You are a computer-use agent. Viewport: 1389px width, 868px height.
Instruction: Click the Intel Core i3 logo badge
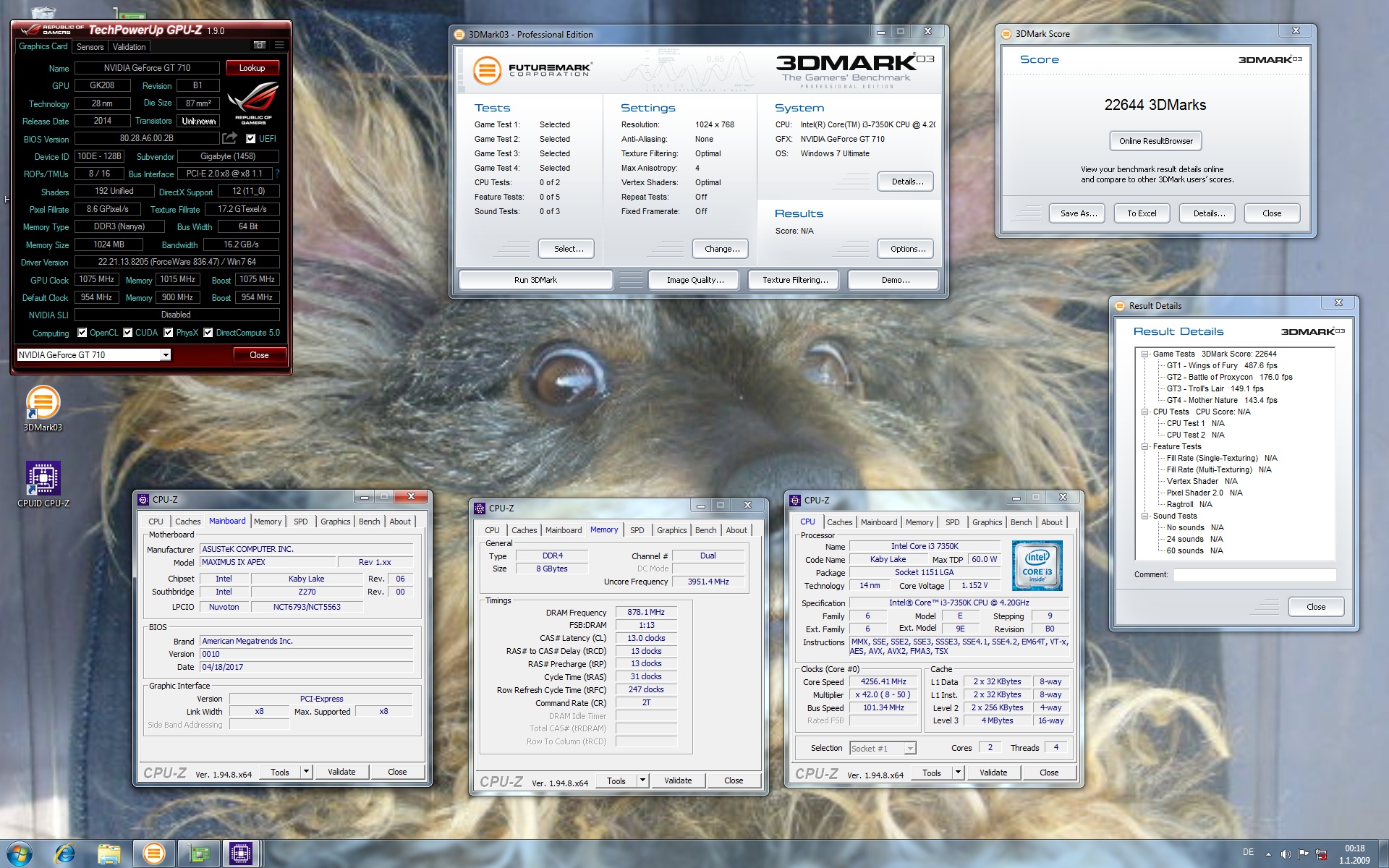click(1037, 566)
